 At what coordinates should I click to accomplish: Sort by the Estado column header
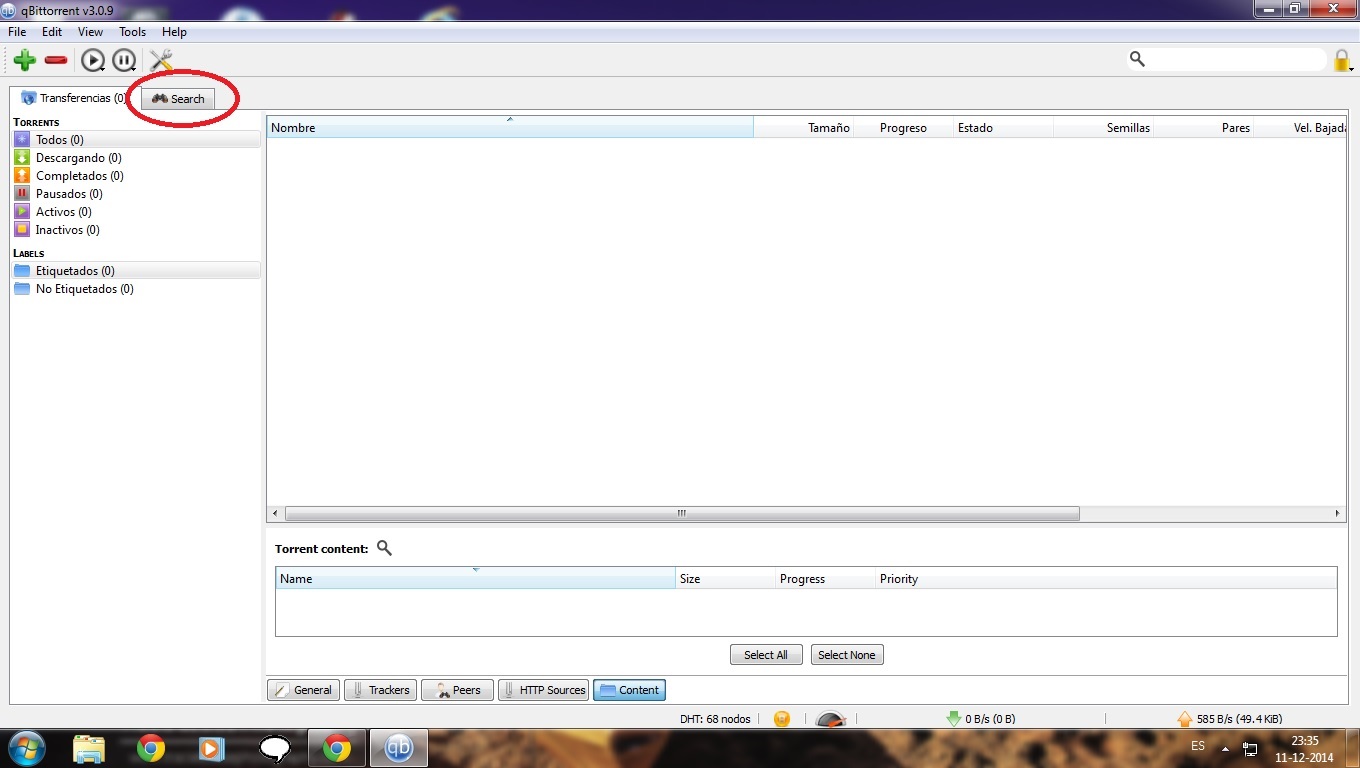[1003, 127]
